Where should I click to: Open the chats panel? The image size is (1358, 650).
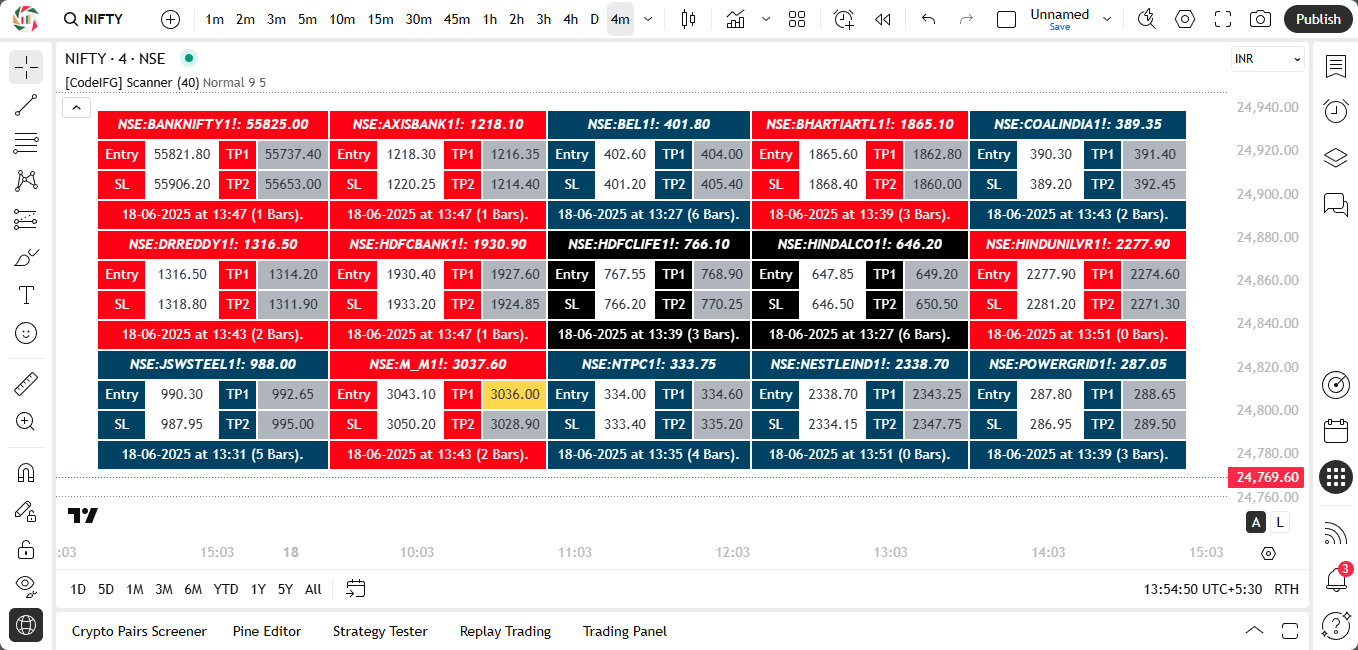tap(1336, 204)
